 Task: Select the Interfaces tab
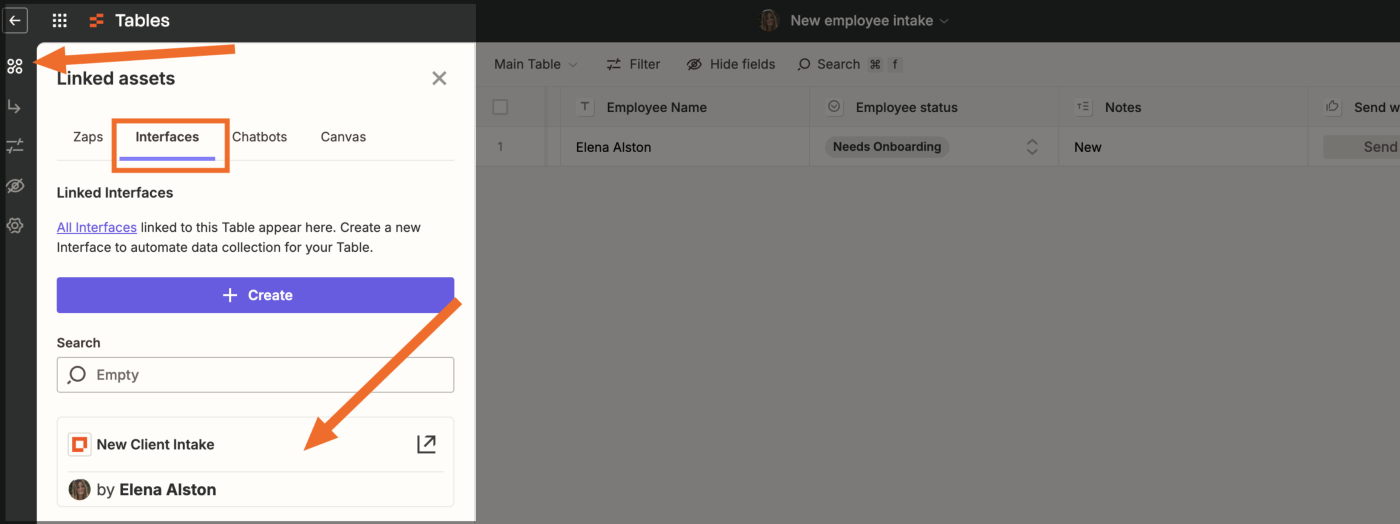167,137
